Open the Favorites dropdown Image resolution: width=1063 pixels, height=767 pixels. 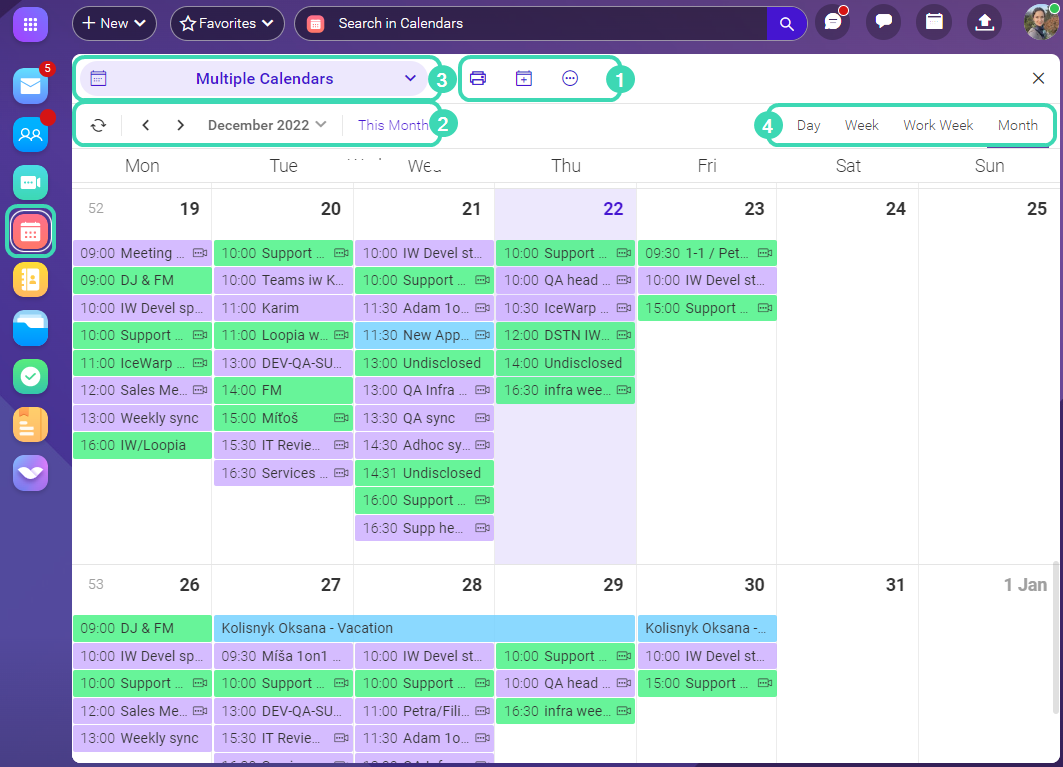pyautogui.click(x=227, y=23)
